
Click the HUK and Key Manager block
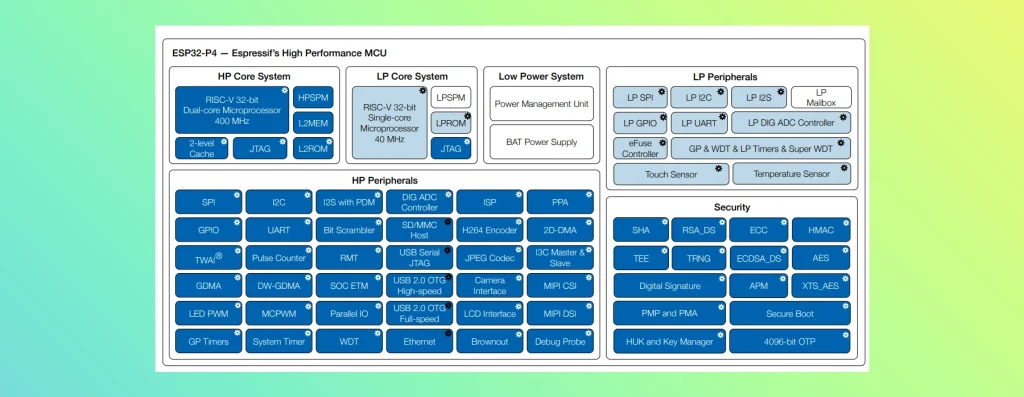point(669,341)
